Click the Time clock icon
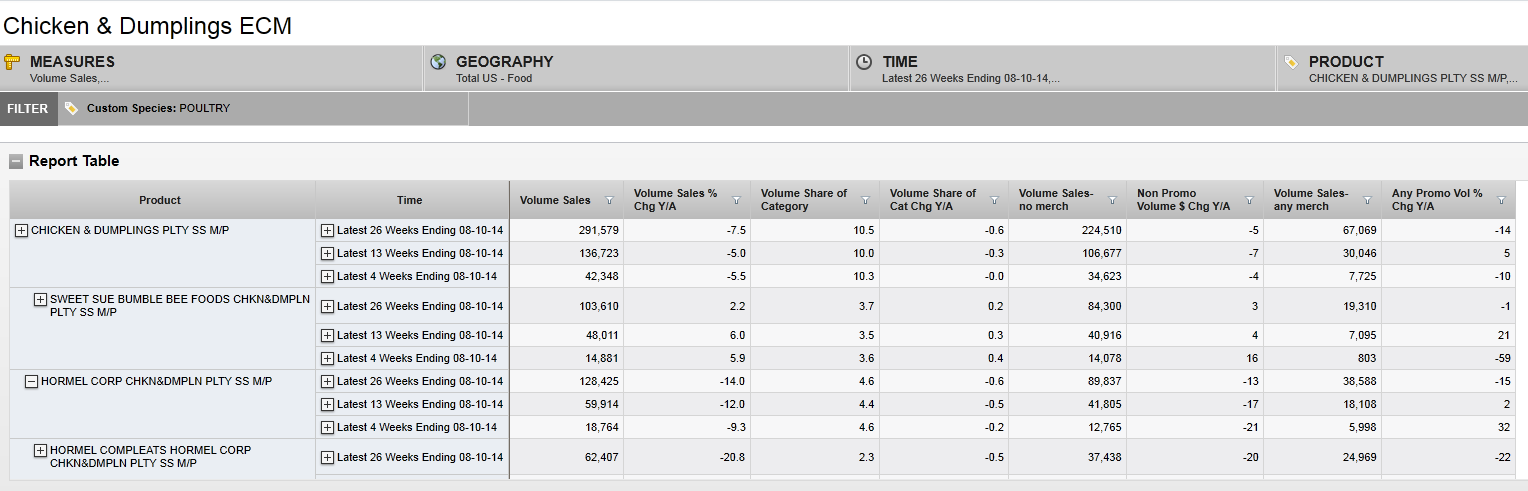This screenshot has height=491, width=1528. pos(865,62)
